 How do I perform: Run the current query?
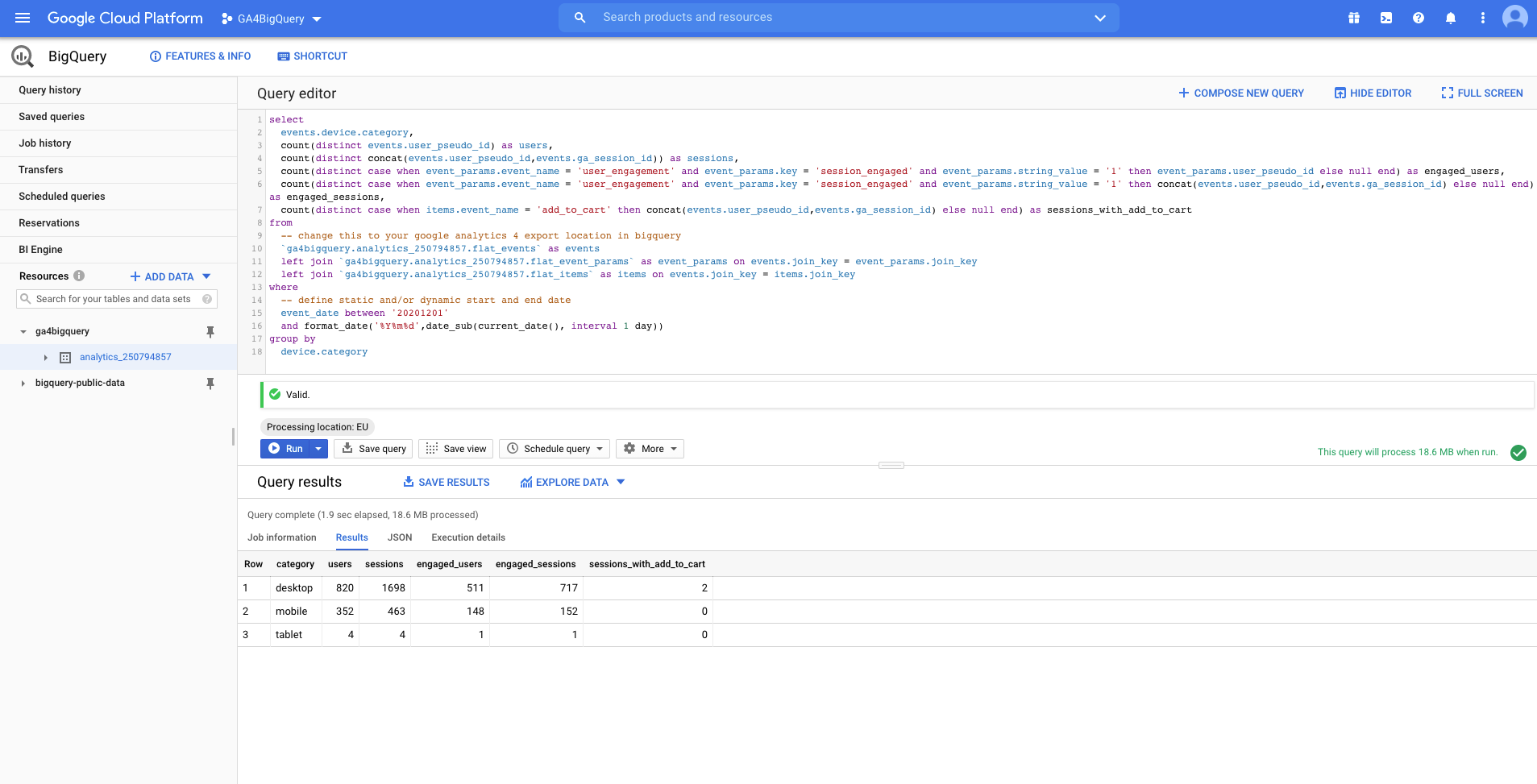click(288, 448)
